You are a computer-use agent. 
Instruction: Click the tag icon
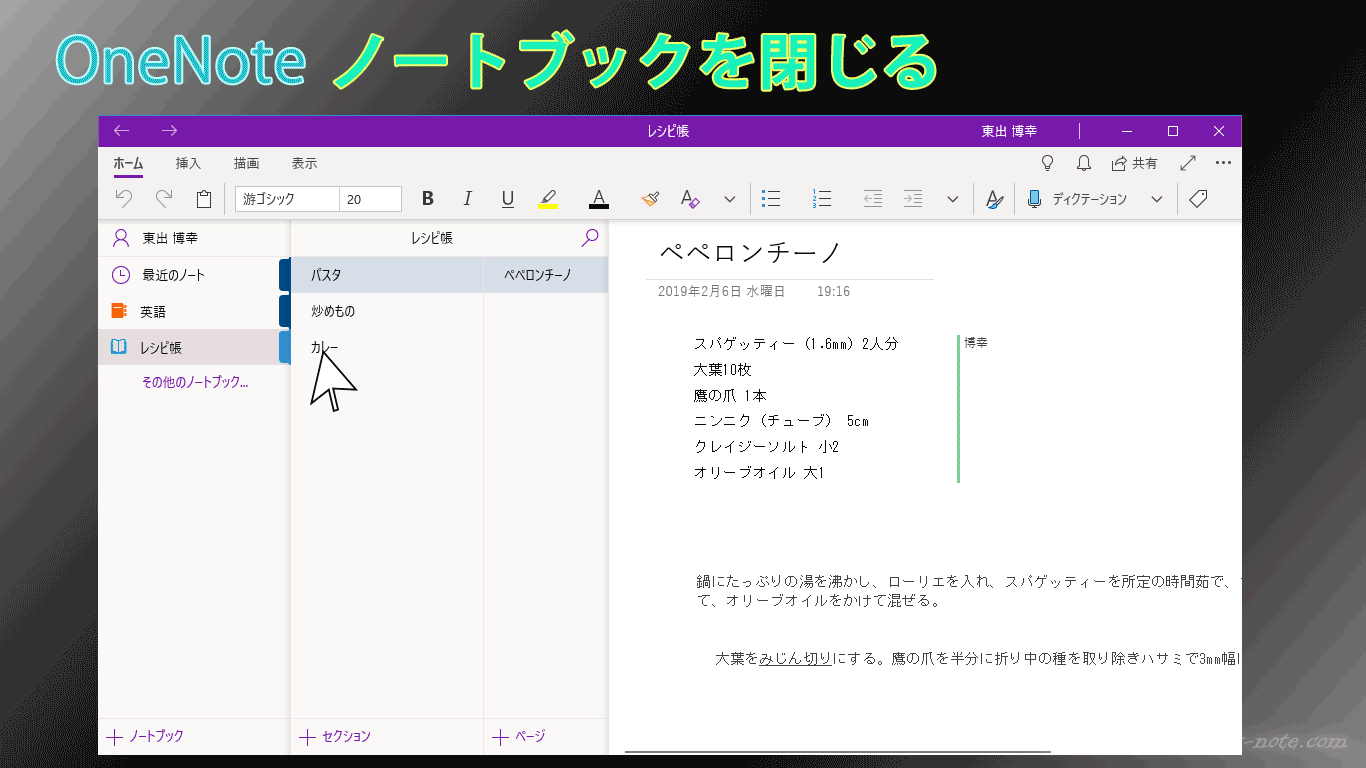(x=1198, y=199)
